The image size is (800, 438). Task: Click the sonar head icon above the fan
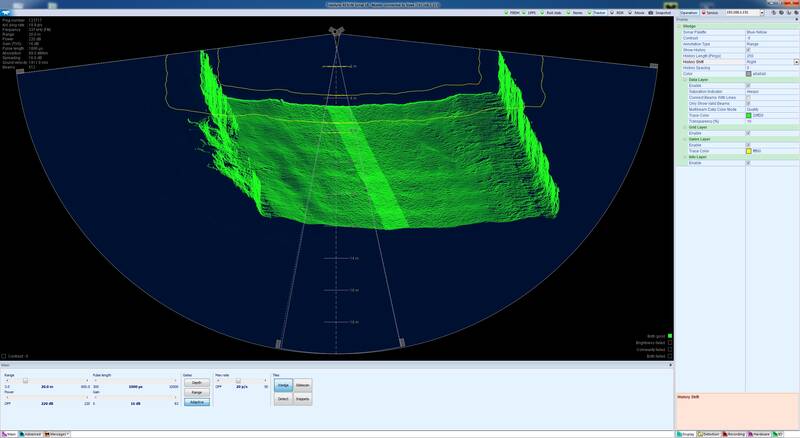(336, 31)
